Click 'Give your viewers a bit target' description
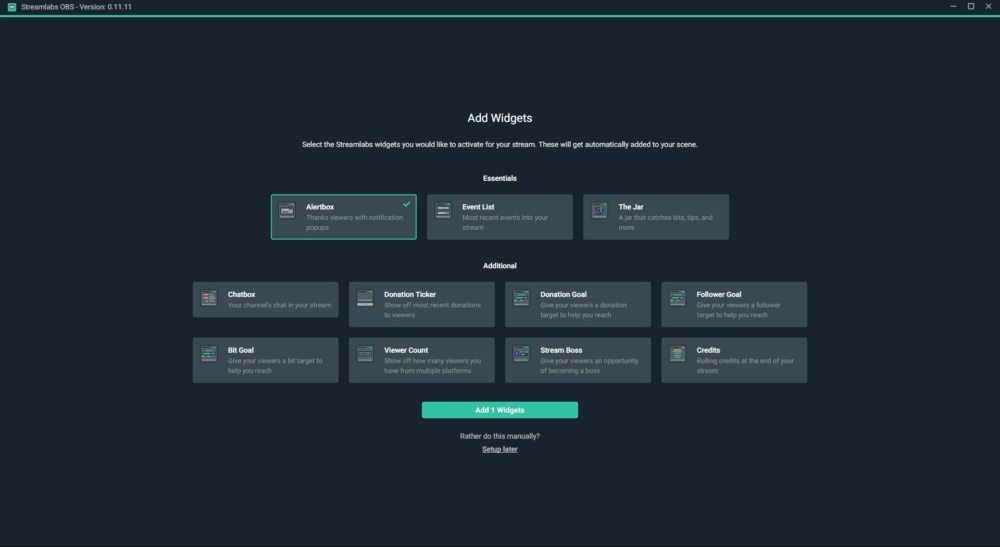Screen dimensions: 1000x547 point(275,366)
